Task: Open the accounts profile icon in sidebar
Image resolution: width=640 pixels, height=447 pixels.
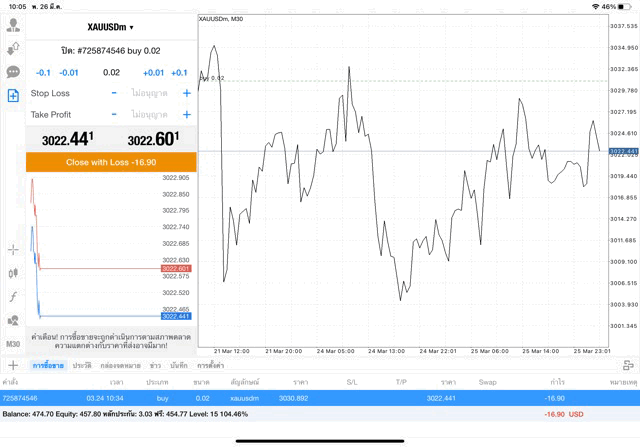Action: [x=13, y=25]
